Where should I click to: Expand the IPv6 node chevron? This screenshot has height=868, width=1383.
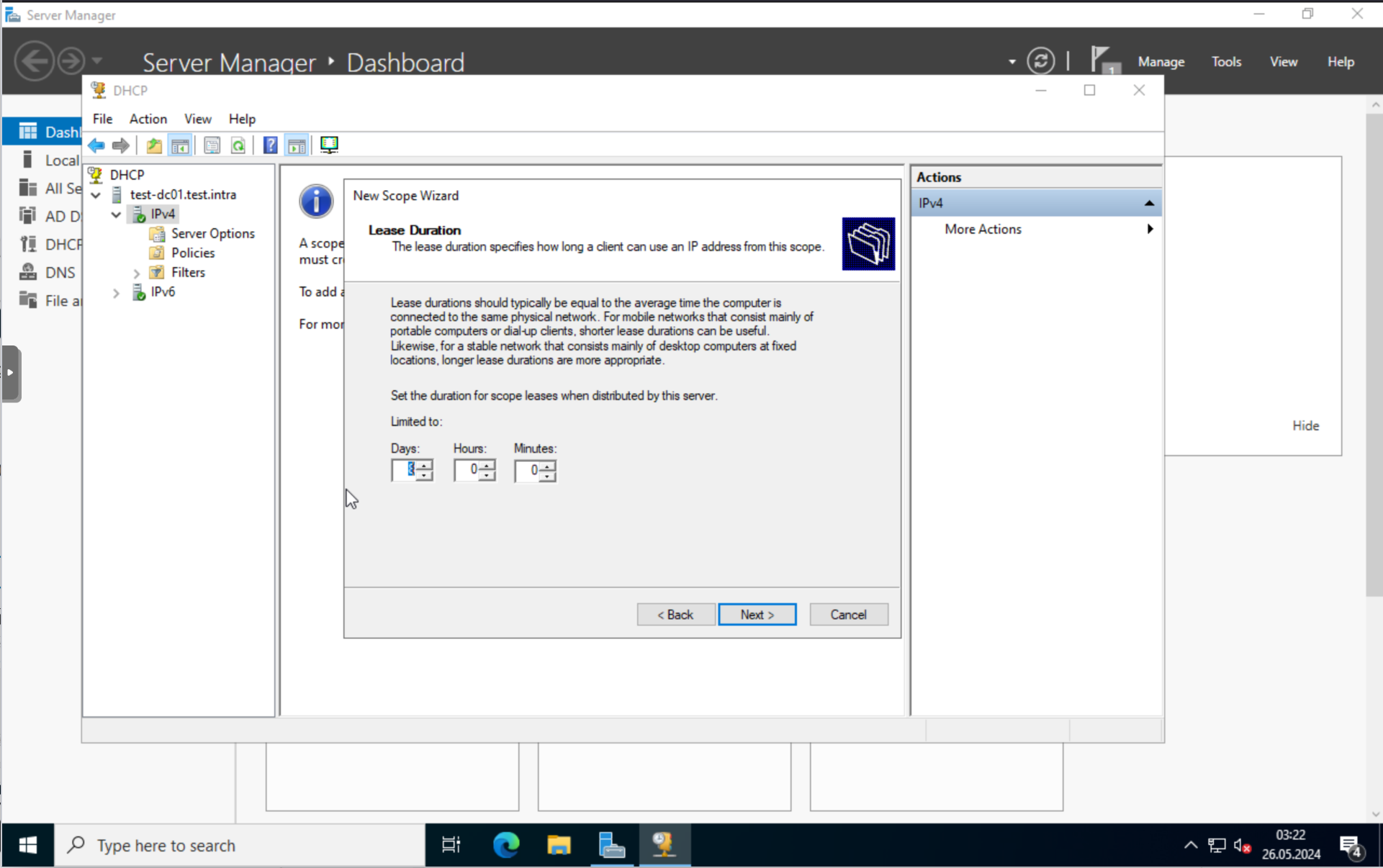[x=116, y=292]
